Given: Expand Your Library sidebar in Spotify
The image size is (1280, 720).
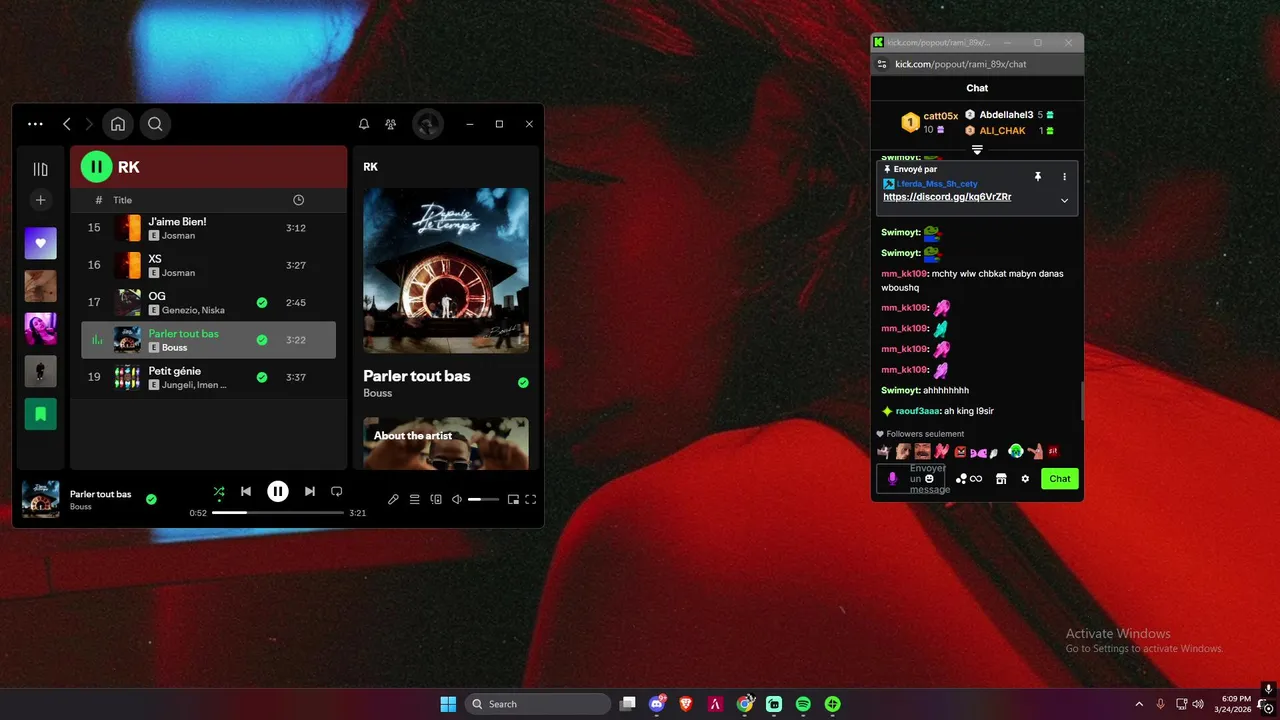Looking at the screenshot, I should 41,170.
